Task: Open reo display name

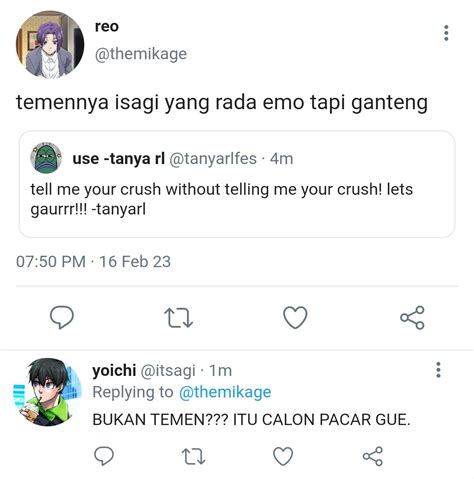Action: 107,27
